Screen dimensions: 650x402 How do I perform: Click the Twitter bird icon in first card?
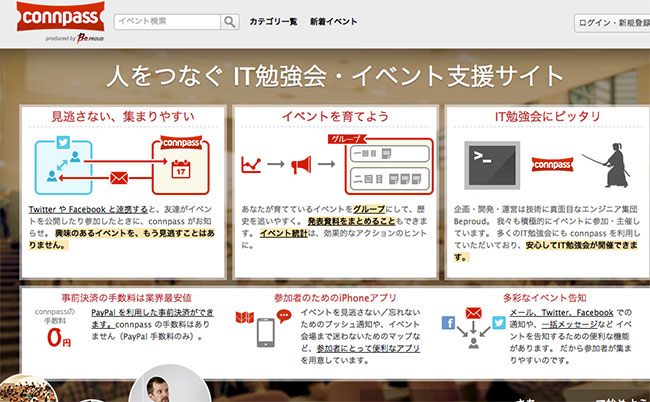(x=63, y=142)
